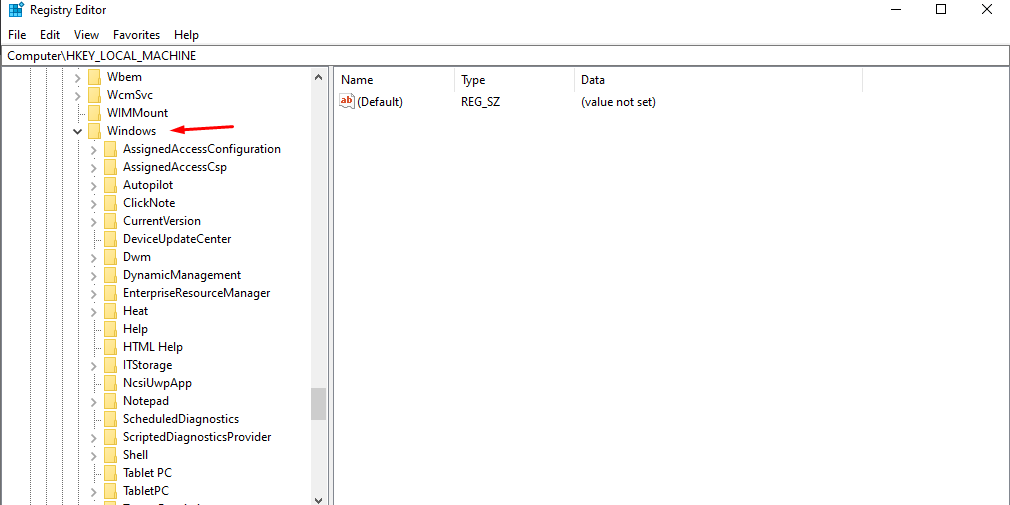Click the tree pane scrollbar thumb

[318, 404]
